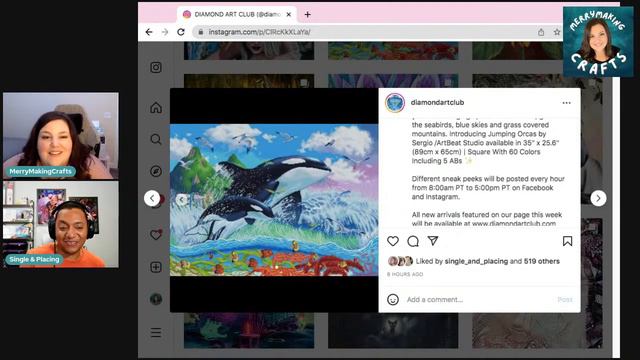Screen dimensions: 640x360
Task: Show previous image in carousel
Action: coord(182,200)
